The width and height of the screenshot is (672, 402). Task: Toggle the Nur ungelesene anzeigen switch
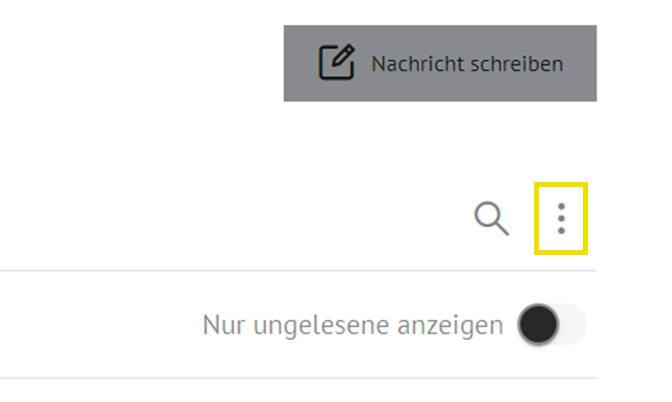[x=552, y=324]
